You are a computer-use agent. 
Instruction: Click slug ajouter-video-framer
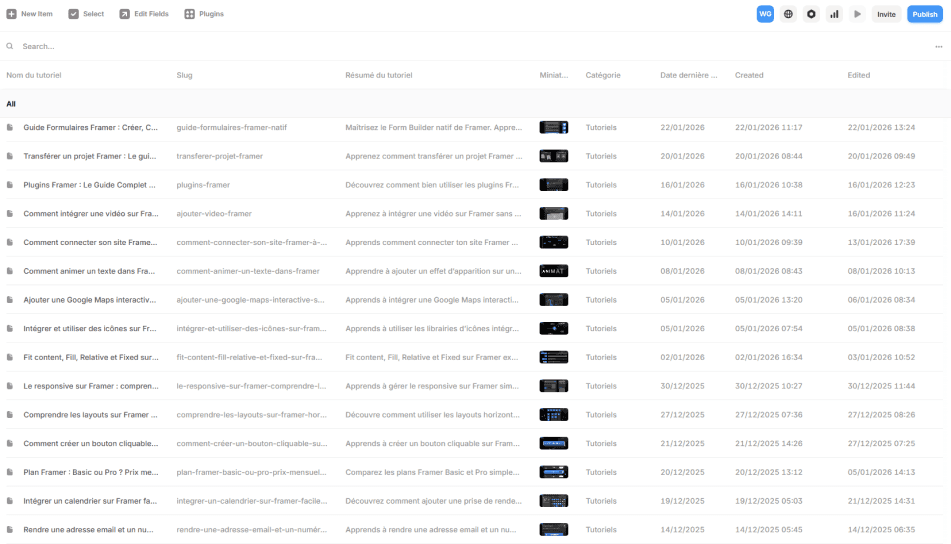[x=214, y=213]
